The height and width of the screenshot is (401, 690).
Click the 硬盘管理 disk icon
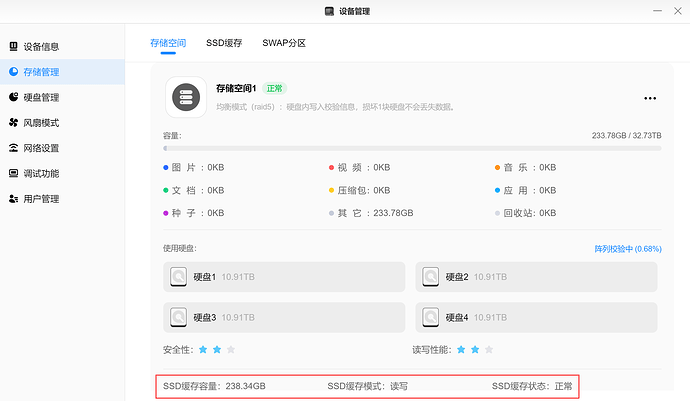pyautogui.click(x=13, y=97)
